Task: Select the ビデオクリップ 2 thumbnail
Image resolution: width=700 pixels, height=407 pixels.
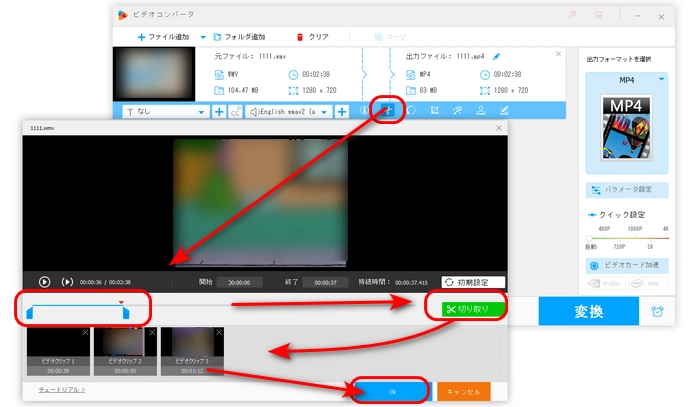Action: 125,351
